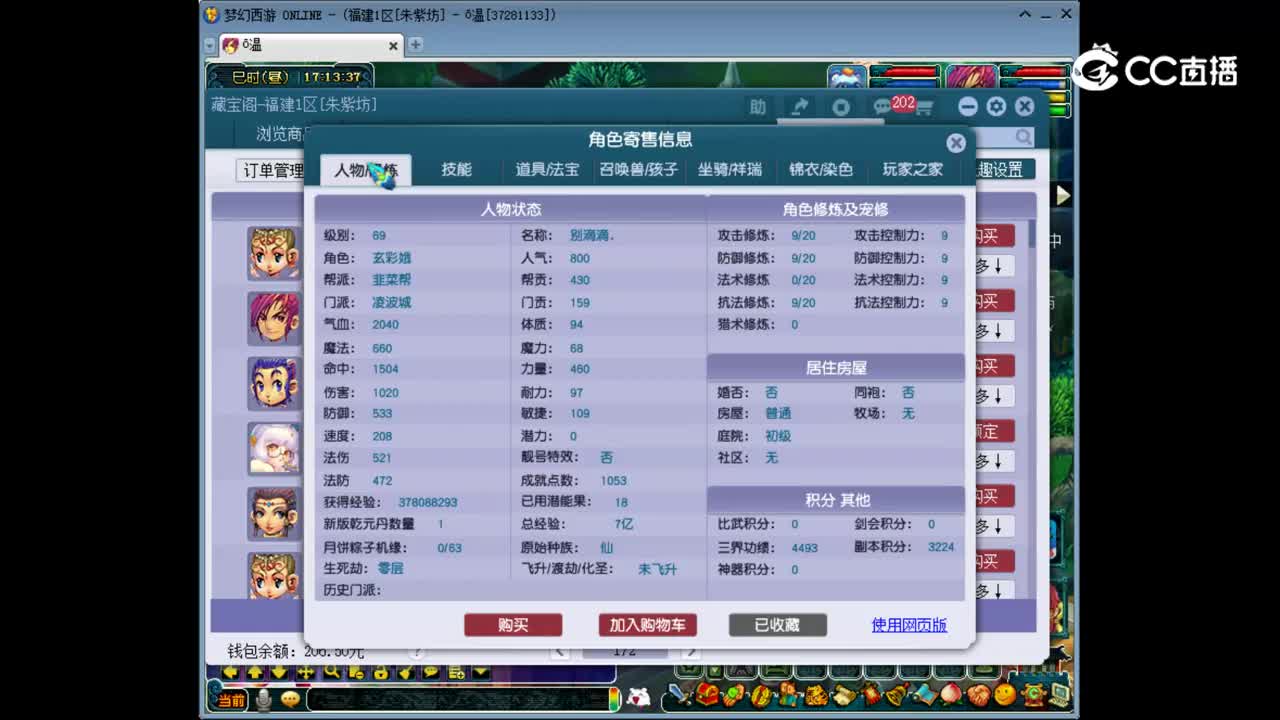This screenshot has height=720, width=1280.
Task: Open the 订单管理 tab behind the dialog
Action: [272, 171]
